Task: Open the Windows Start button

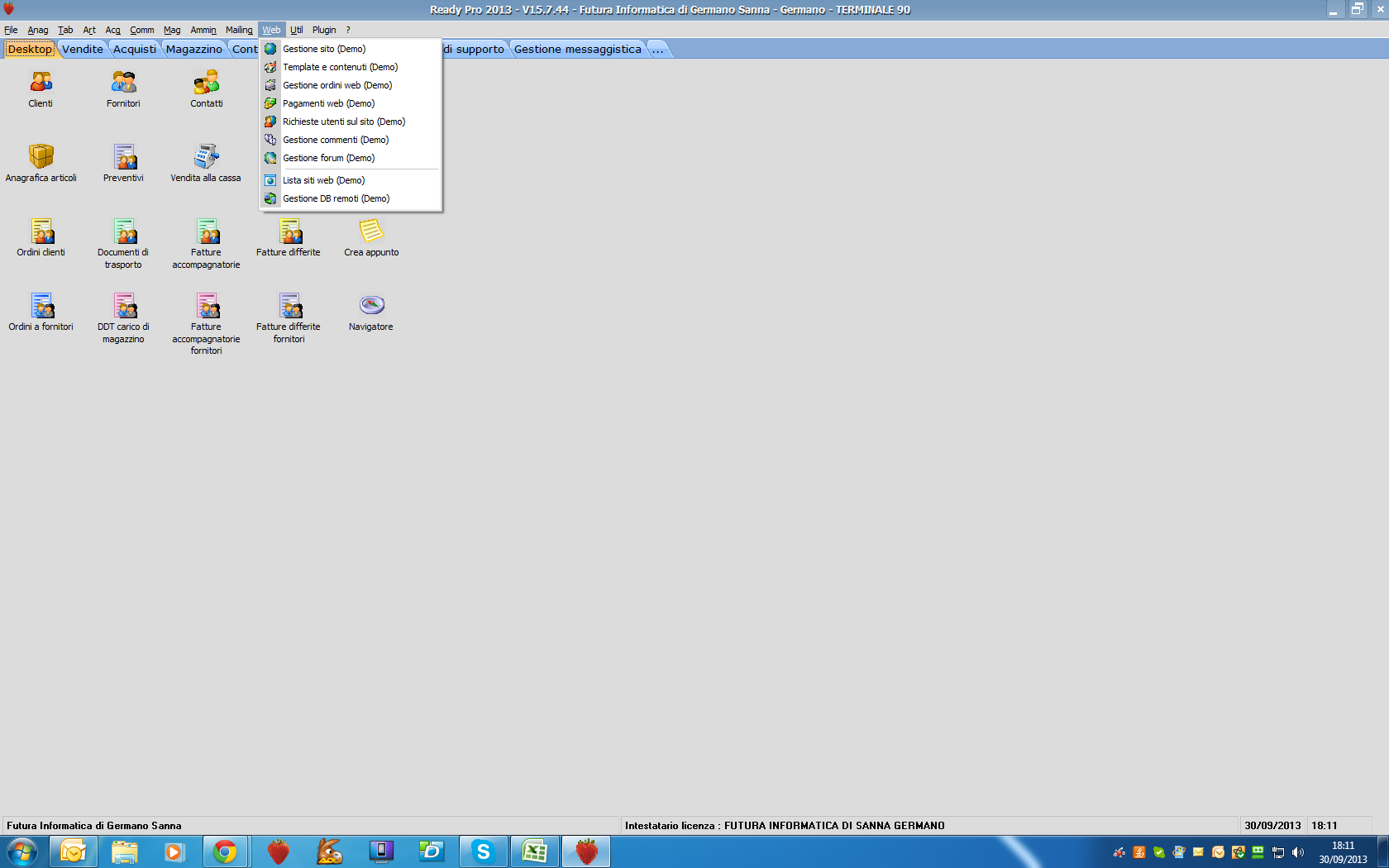Action: (22, 851)
